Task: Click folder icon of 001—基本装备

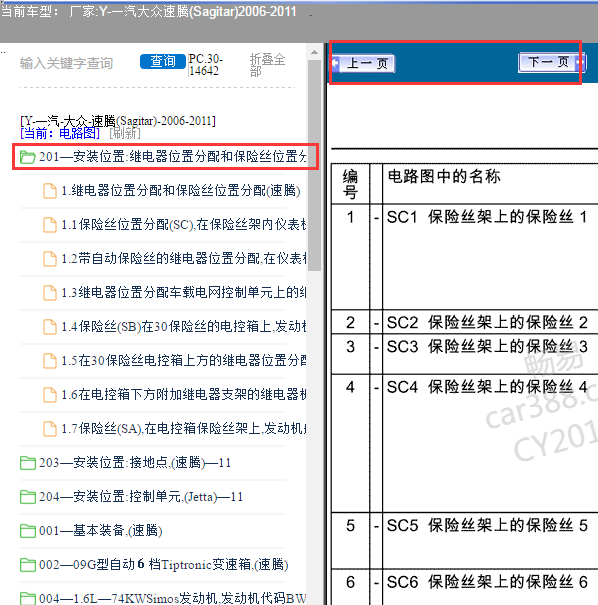Action: 27,531
